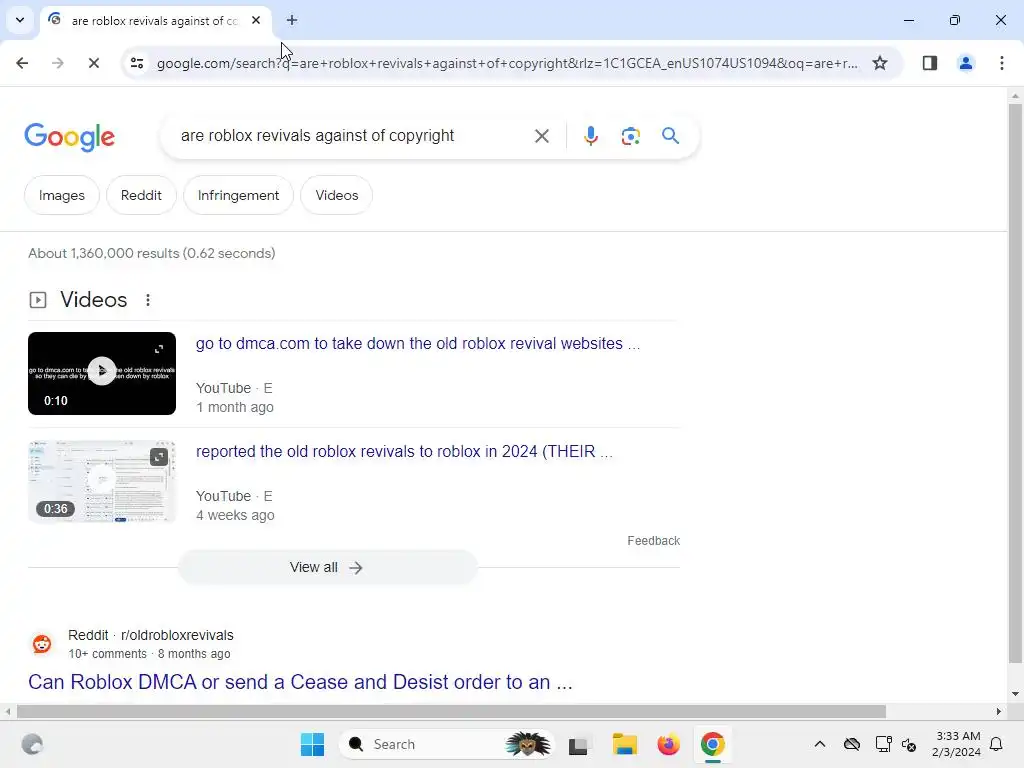Open site information icon in address bar
The height and width of the screenshot is (768, 1024).
137,63
